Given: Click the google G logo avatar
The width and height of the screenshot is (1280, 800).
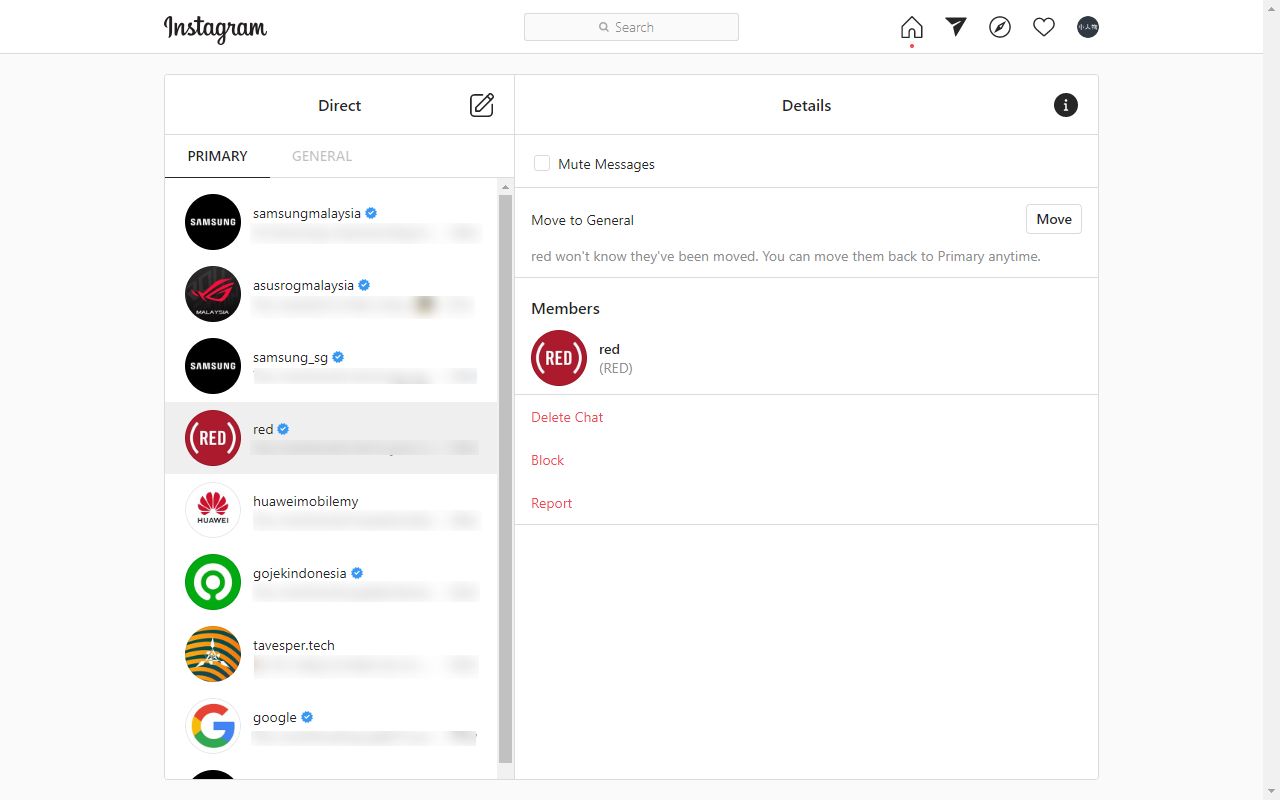Looking at the screenshot, I should 213,726.
